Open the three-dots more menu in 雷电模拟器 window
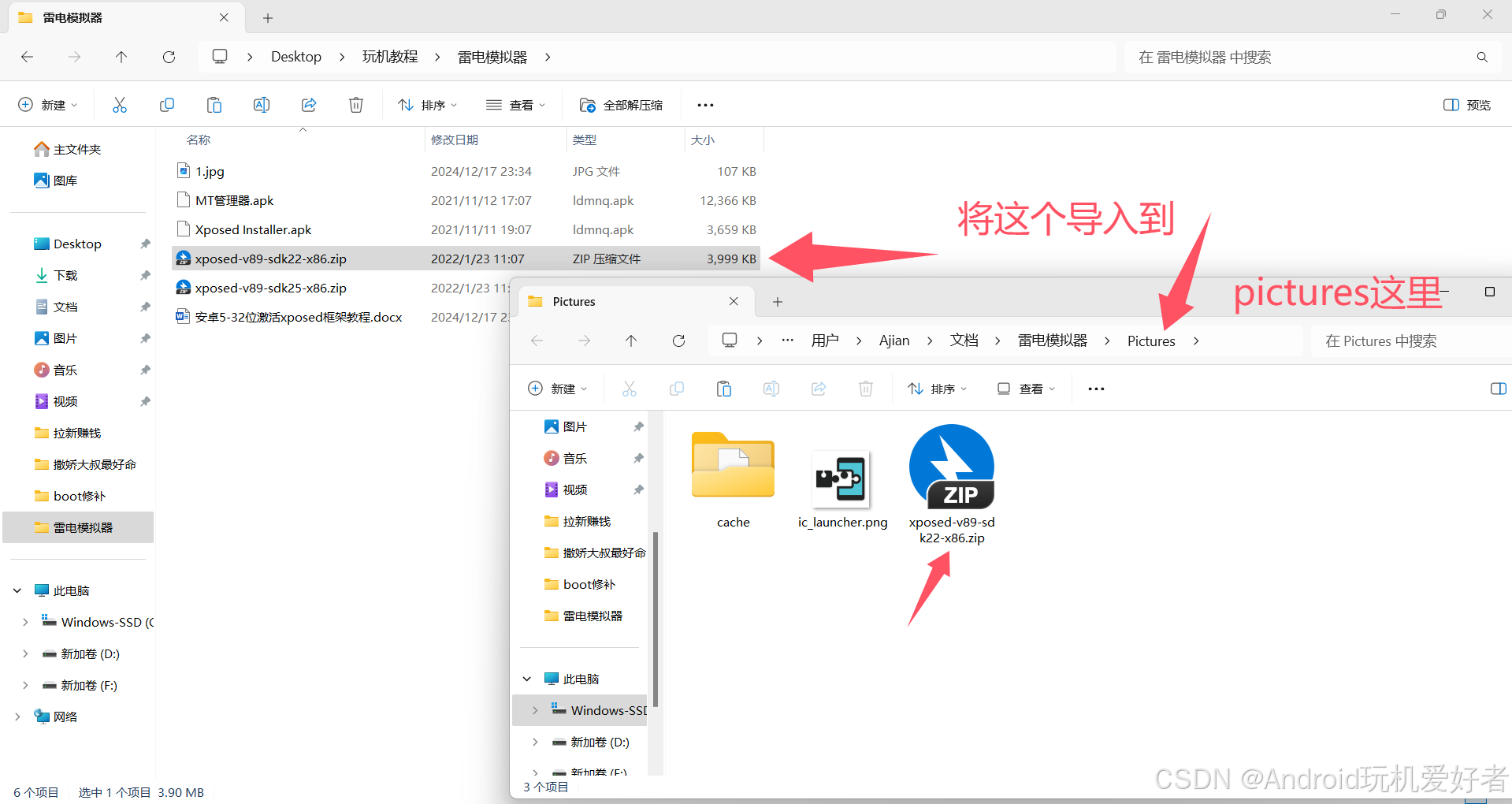 coord(705,105)
